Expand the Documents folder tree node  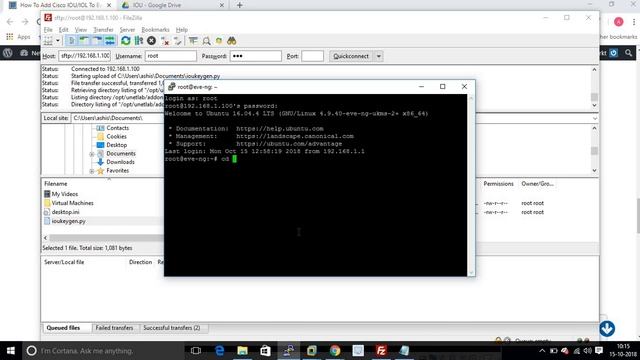pos(92,154)
